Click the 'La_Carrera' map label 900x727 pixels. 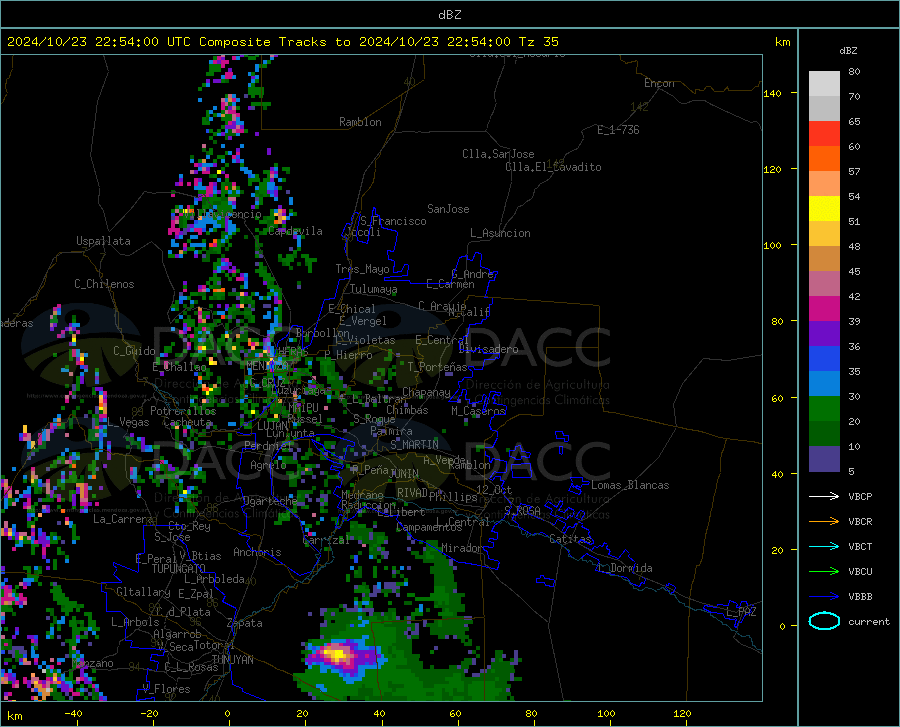[123, 519]
